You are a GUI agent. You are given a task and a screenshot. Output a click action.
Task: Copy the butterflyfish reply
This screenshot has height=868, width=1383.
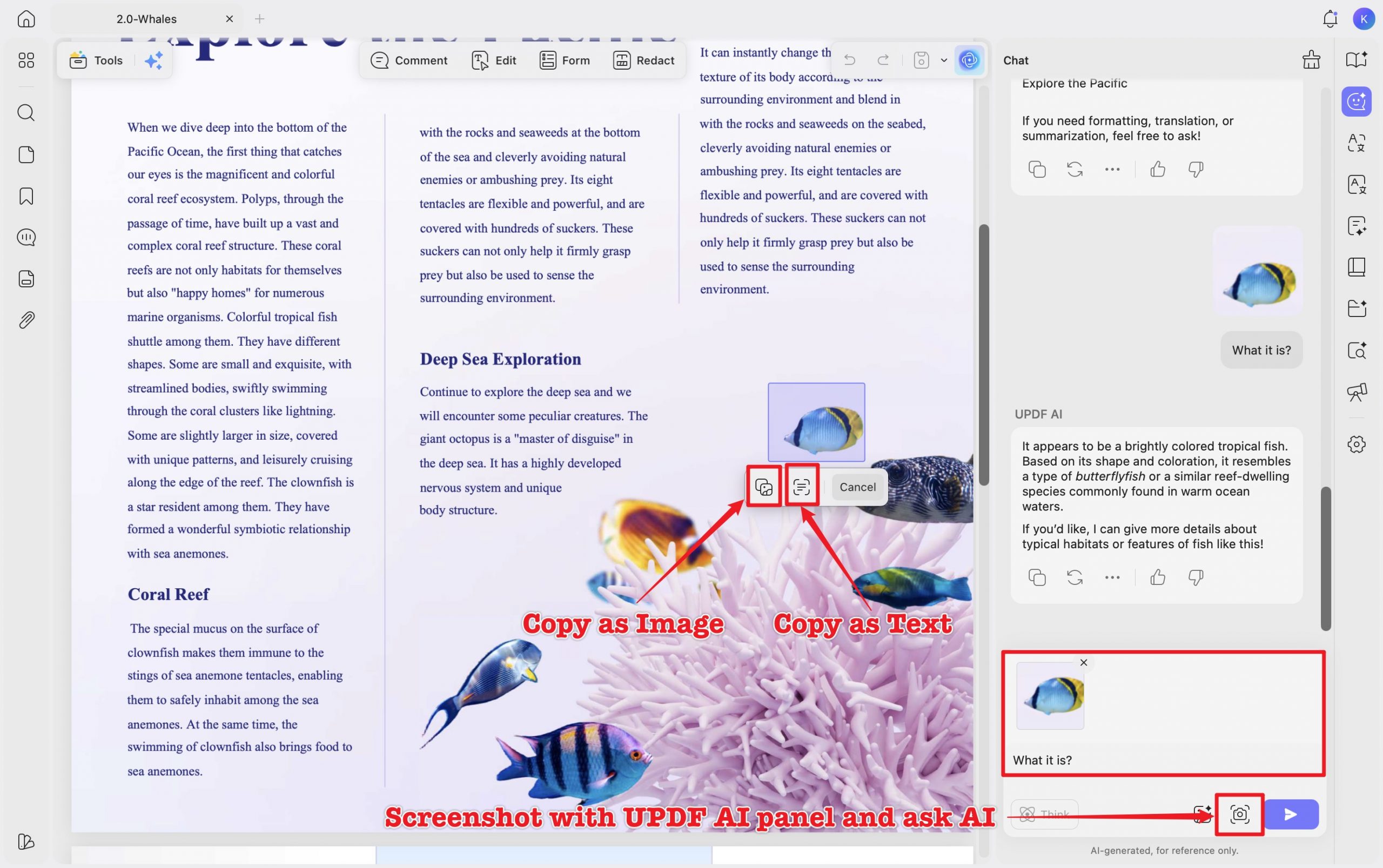coord(1037,577)
